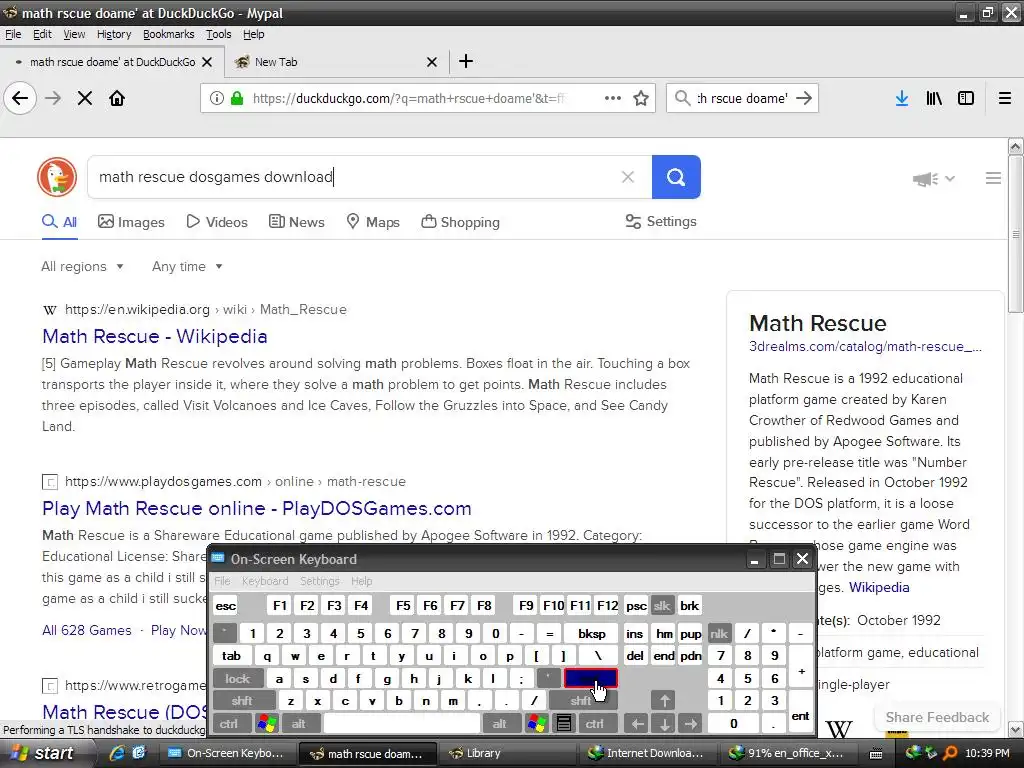Open the Math Rescue - Wikipedia result
The height and width of the screenshot is (768, 1024).
pos(155,336)
